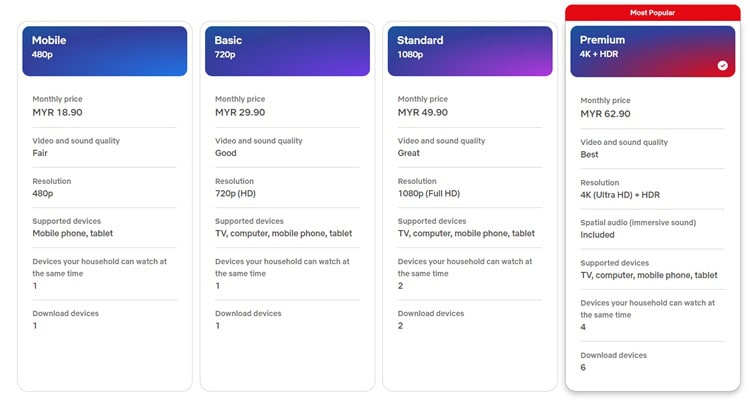
Task: Click Mobile phone, tablet supported devices text
Action: [x=73, y=233]
